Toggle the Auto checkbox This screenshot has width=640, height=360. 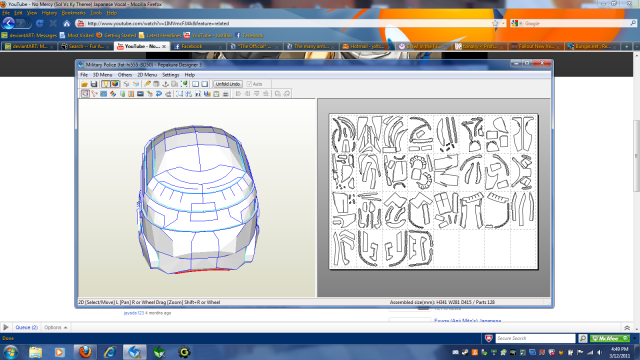249,84
